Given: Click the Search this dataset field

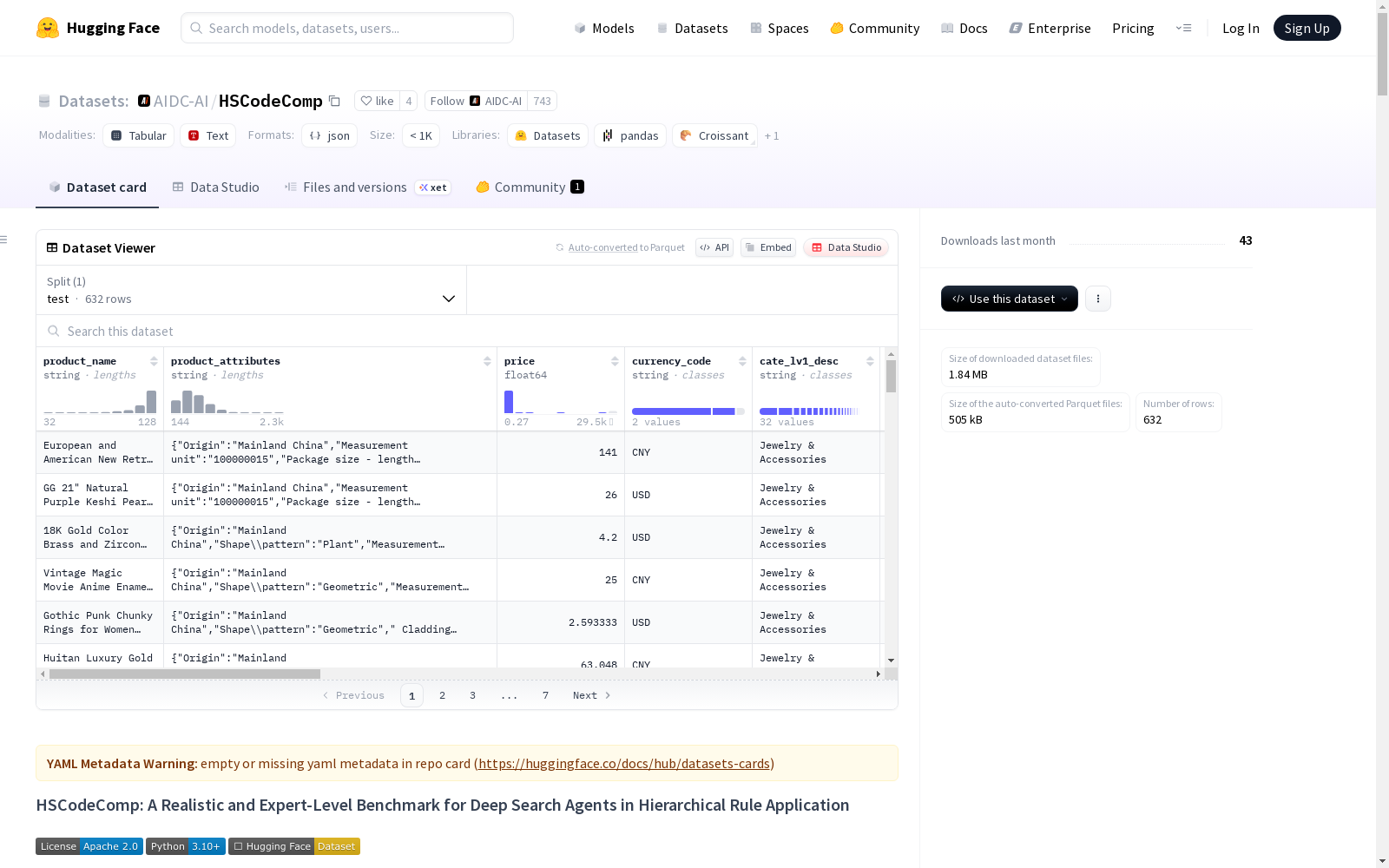Looking at the screenshot, I should pos(467,331).
